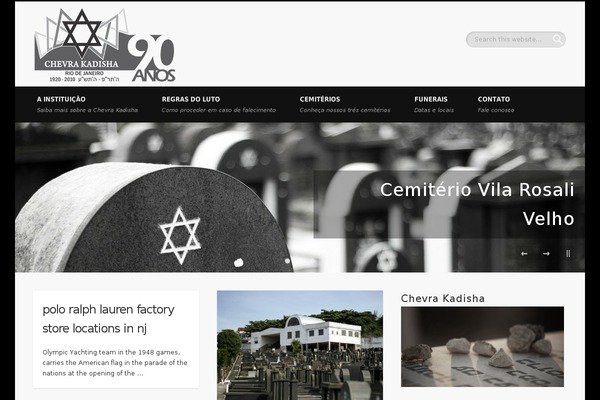Viewport: 600px width, 400px height.
Task: Click the Olympic Yachting team excerpt text
Action: (115, 362)
